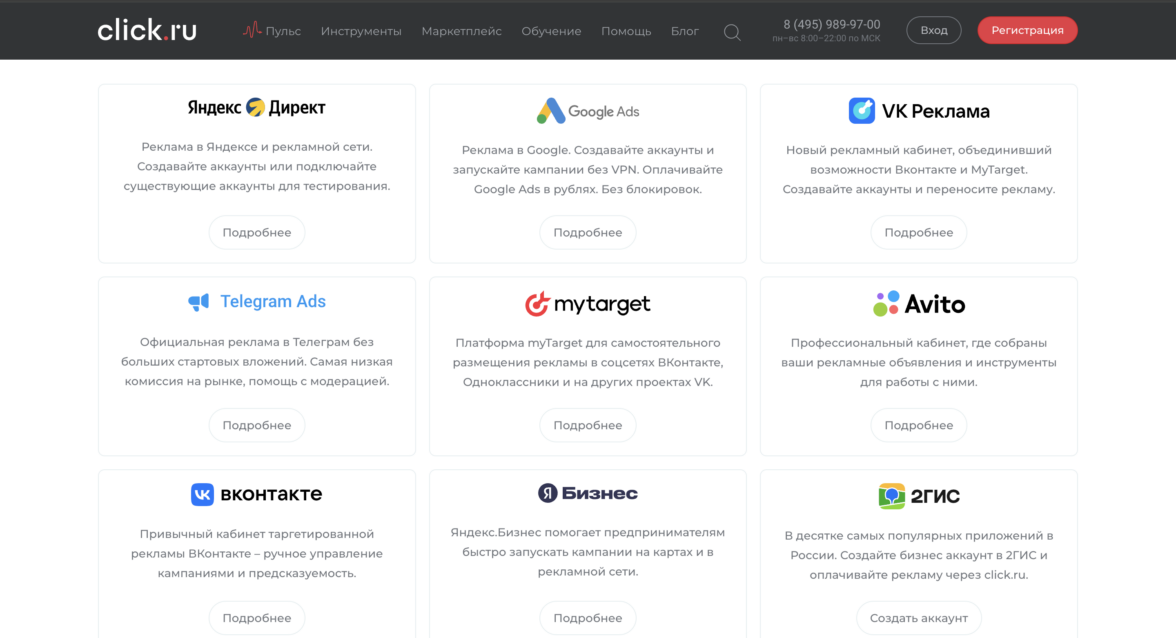Open the Пульс menu item

[x=283, y=31]
